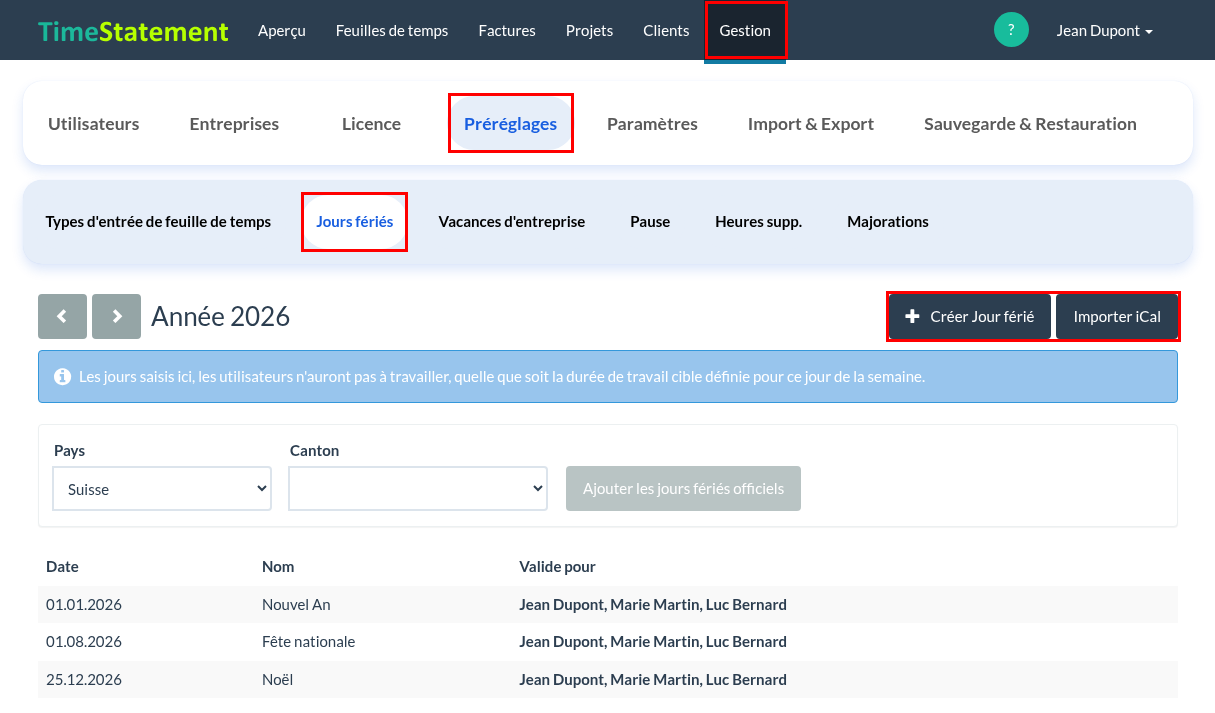The image size is (1215, 713).
Task: Click the TimeStatement logo
Action: tap(133, 31)
